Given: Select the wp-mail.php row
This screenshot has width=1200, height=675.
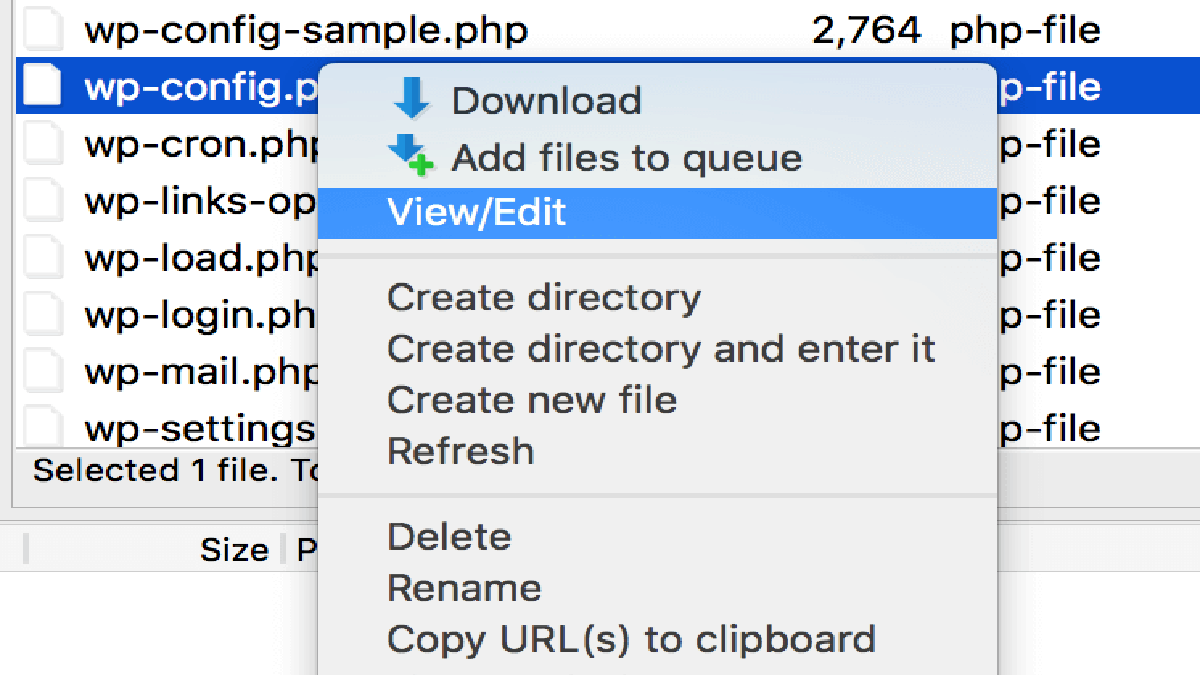Looking at the screenshot, I should tap(168, 373).
